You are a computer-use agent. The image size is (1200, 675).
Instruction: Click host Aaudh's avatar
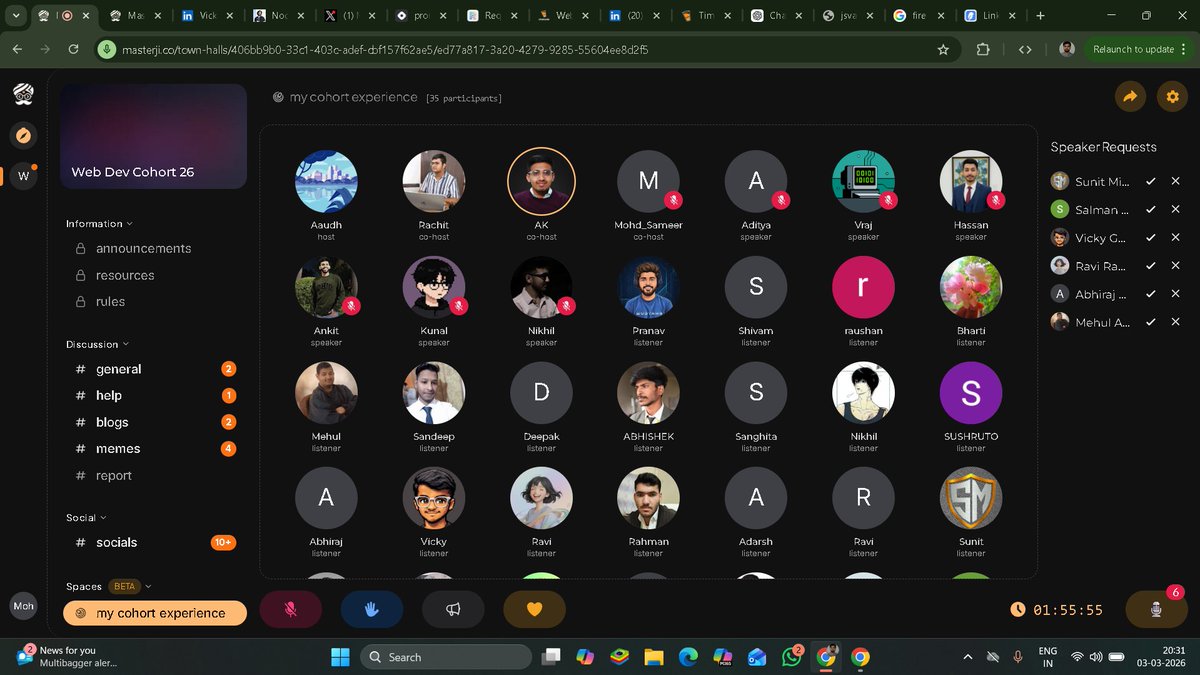coord(326,181)
